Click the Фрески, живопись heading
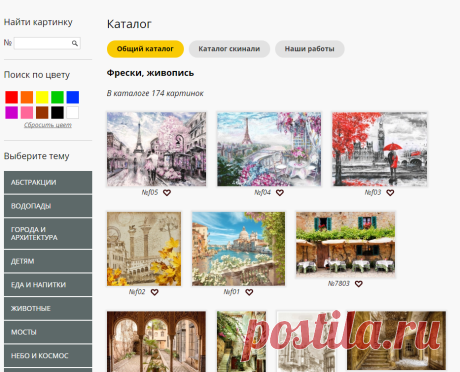460x372 pixels. pos(150,73)
